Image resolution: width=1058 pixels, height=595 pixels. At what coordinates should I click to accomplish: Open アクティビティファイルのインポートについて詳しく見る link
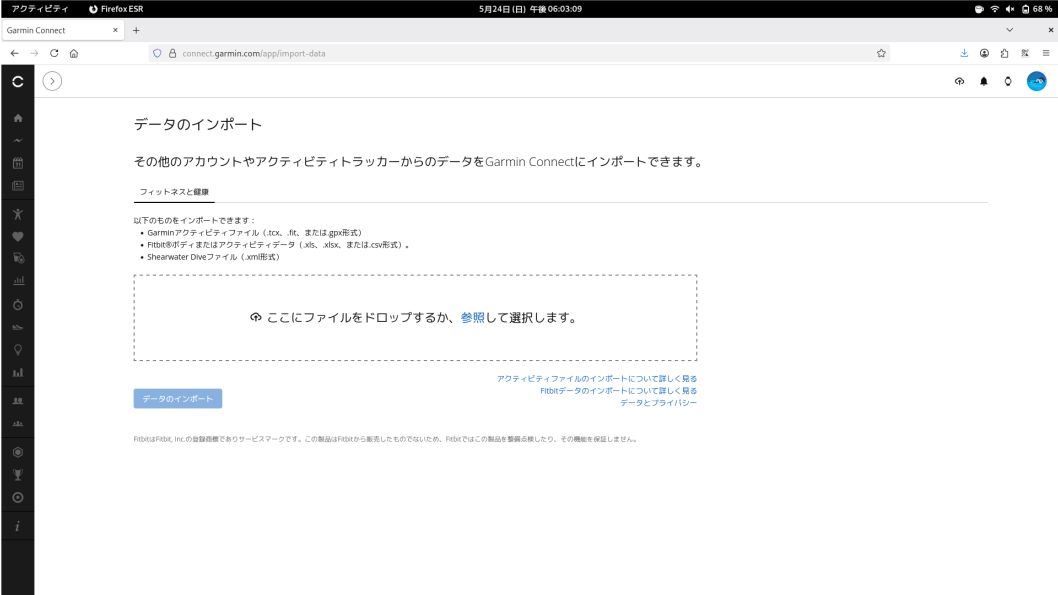[x=596, y=378]
